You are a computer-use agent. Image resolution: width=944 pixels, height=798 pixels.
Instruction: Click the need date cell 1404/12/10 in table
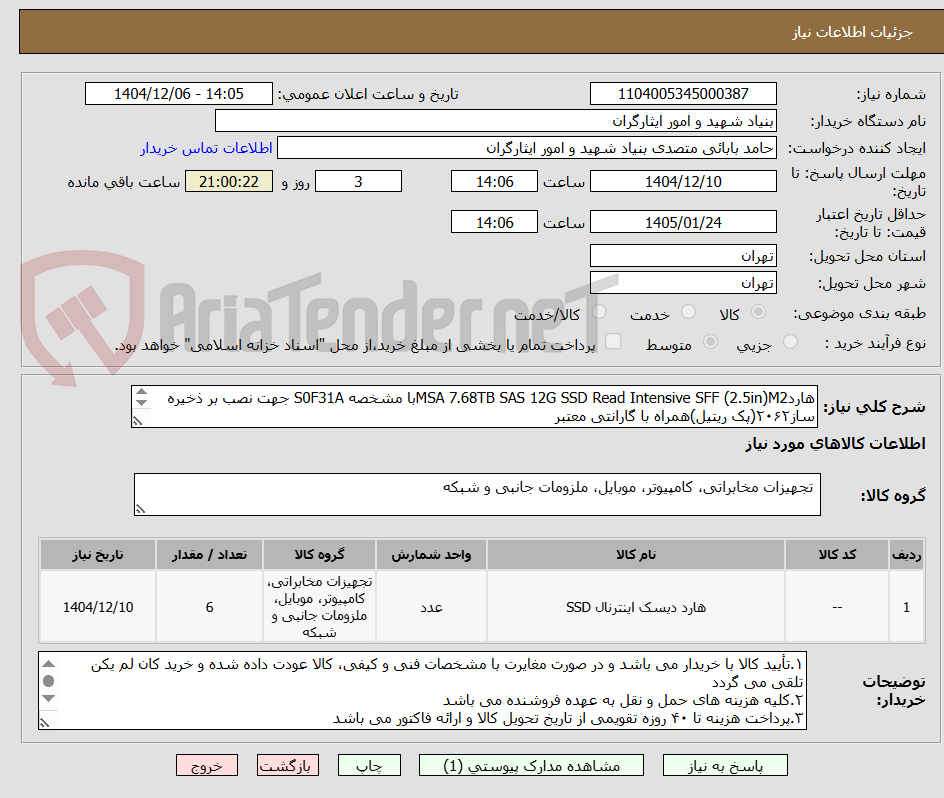tap(98, 607)
